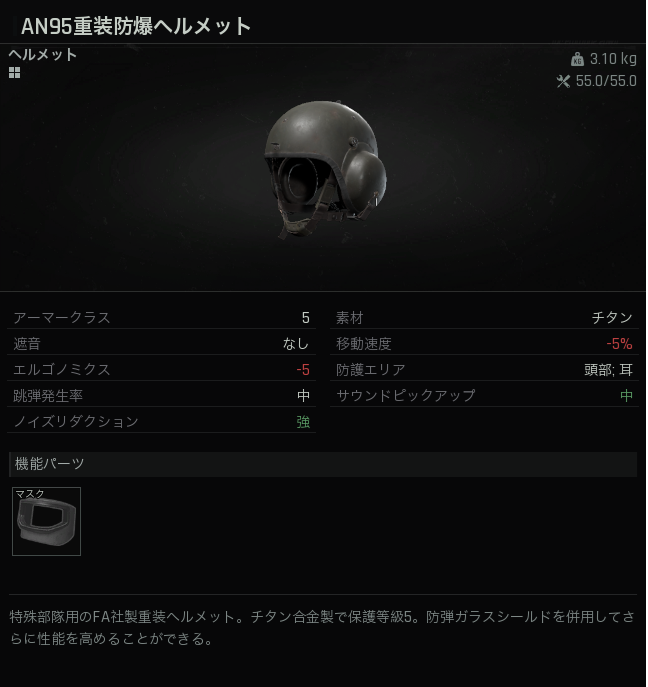Image resolution: width=648 pixels, height=687 pixels.
Task: Click the 移動速度 -5% value
Action: 620,344
